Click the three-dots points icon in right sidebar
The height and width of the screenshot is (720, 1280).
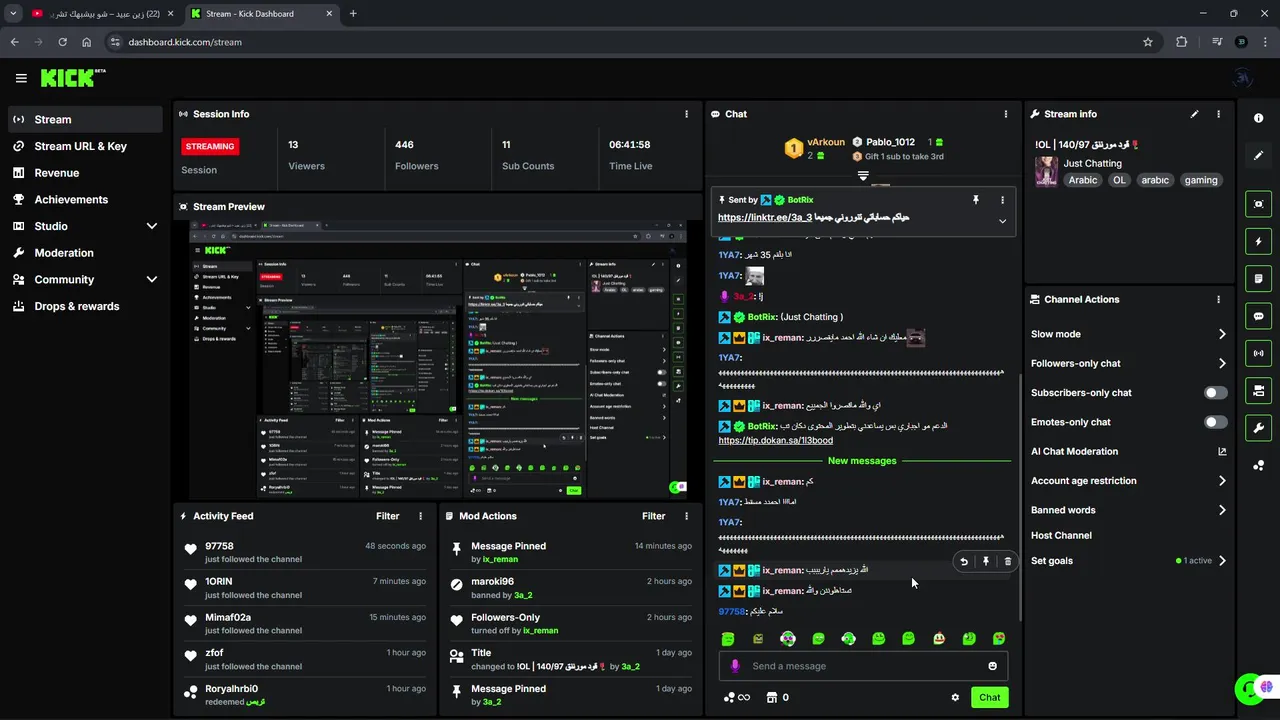click(1258, 465)
